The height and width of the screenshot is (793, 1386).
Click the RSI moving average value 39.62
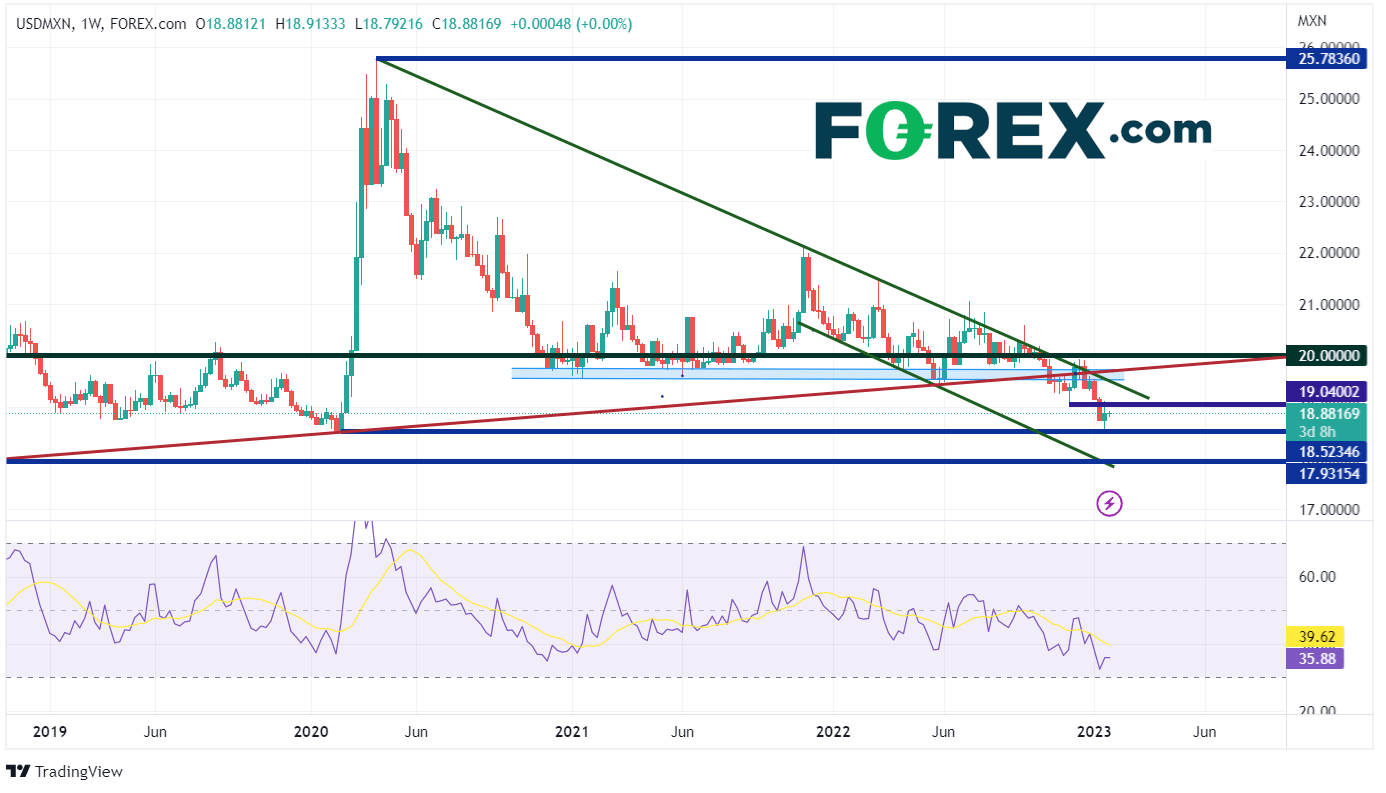coord(1317,636)
